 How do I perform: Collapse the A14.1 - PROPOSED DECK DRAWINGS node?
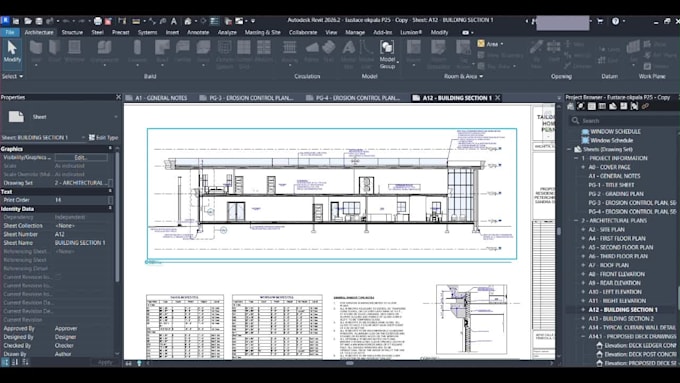[x=583, y=337]
